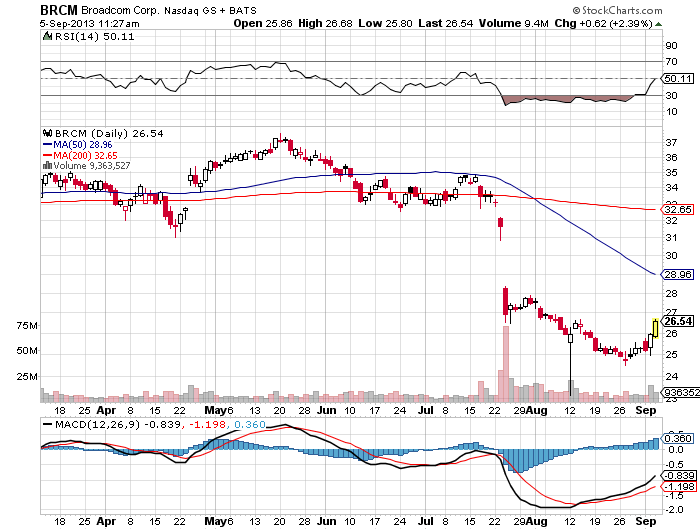700x530 pixels.
Task: Click Sep date label under MACD panel
Action: [646, 521]
